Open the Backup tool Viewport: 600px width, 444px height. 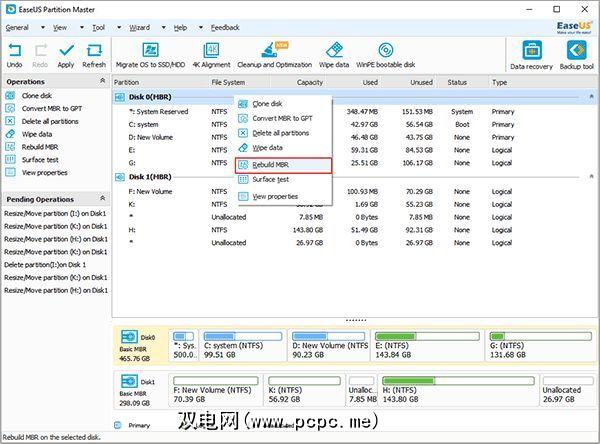pos(575,54)
